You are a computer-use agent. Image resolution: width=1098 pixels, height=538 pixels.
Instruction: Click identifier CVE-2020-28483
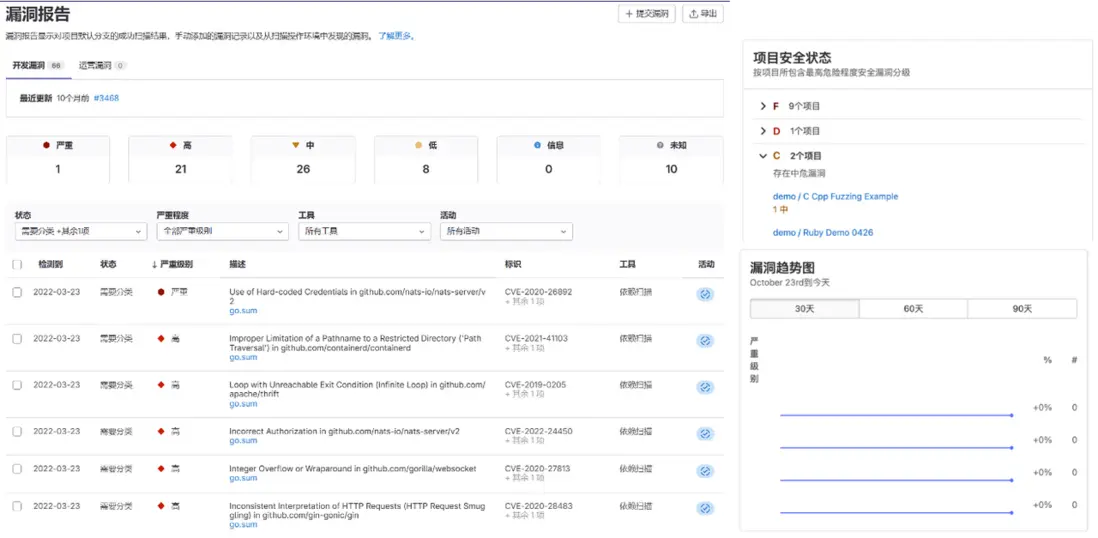538,505
